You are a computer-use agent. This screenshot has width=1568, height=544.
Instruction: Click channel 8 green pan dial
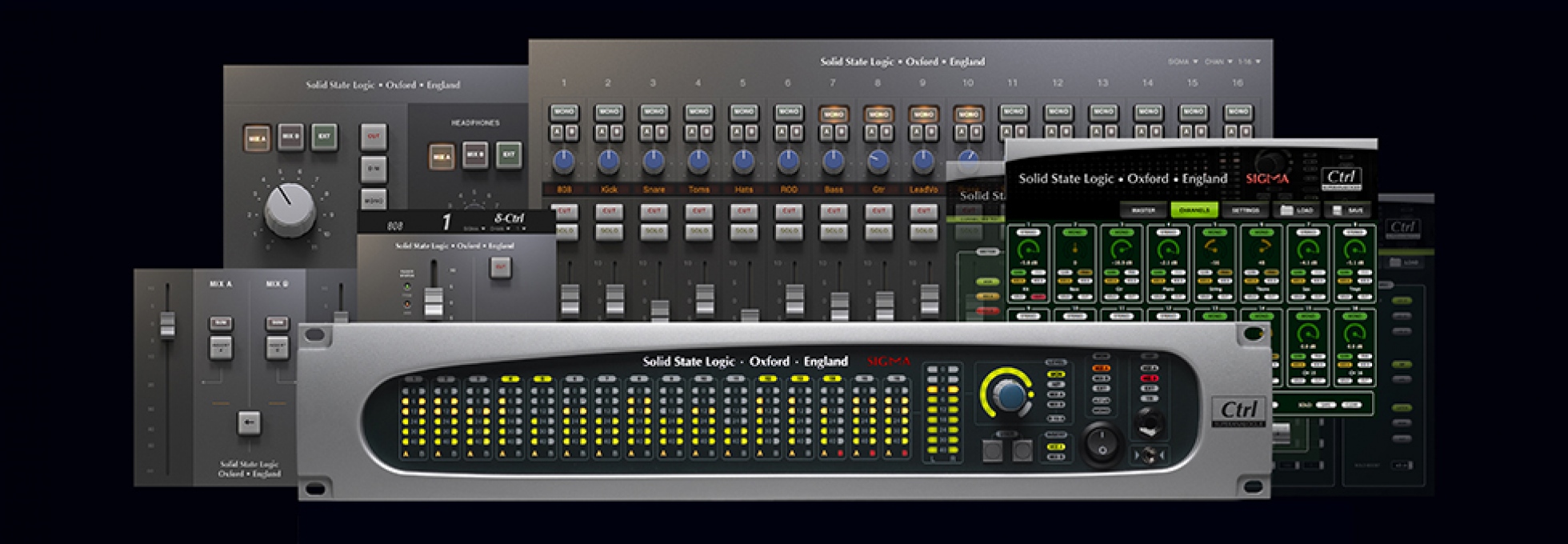pos(1354,249)
